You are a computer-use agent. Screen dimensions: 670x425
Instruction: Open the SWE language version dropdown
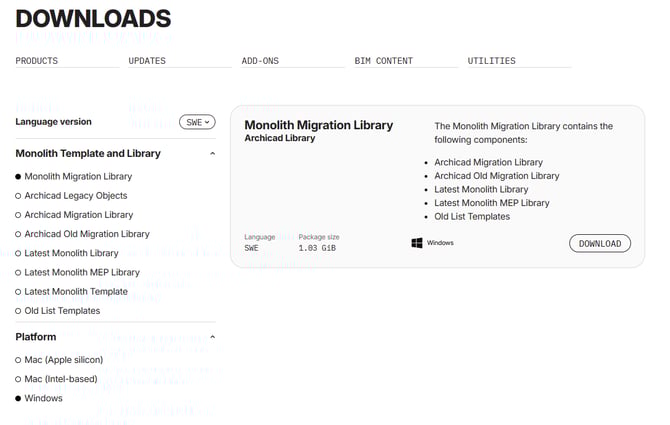[x=197, y=122]
